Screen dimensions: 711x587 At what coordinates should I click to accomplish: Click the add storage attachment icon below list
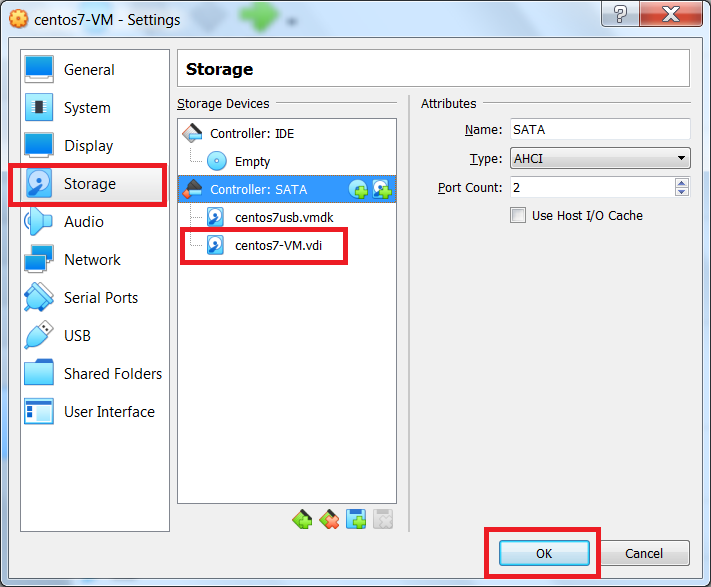tap(356, 519)
